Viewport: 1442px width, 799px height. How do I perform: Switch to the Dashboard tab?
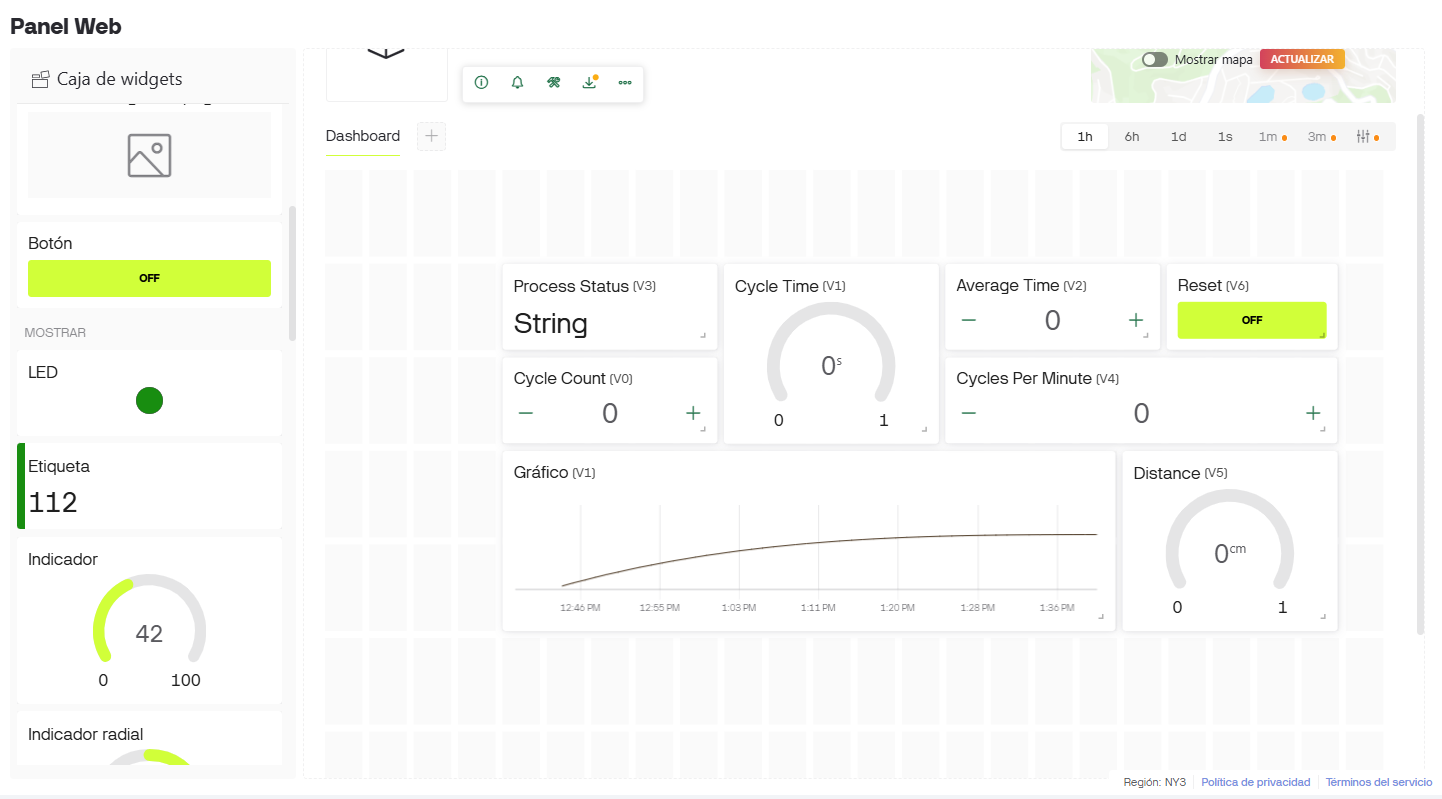363,137
